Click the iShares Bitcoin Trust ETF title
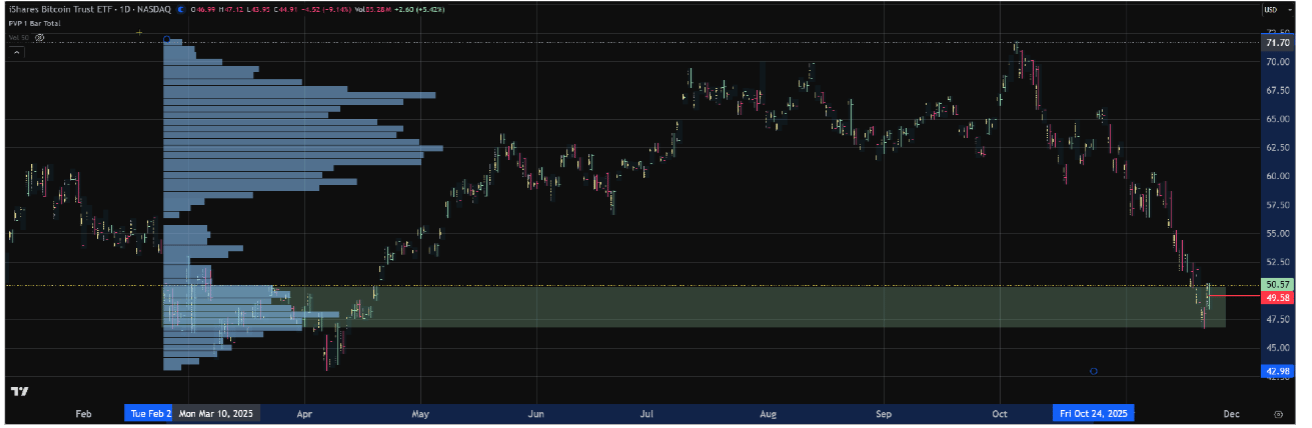 coord(57,10)
